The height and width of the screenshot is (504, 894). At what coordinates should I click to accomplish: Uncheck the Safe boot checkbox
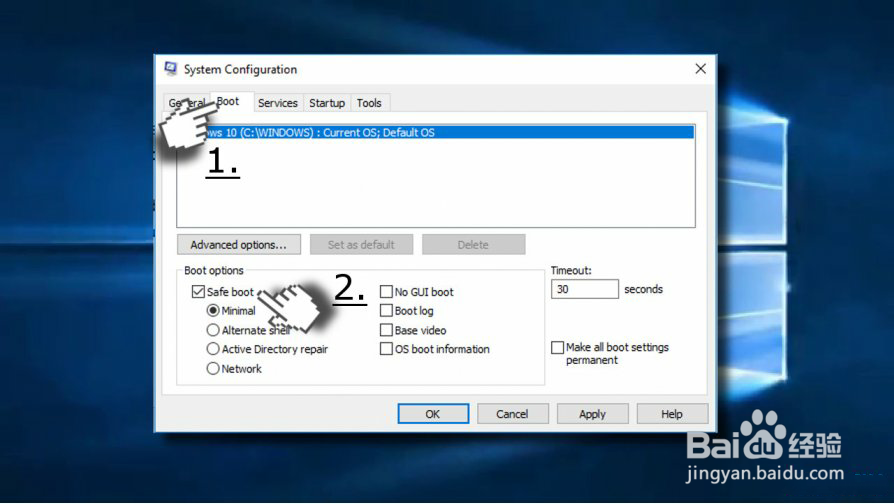click(198, 292)
